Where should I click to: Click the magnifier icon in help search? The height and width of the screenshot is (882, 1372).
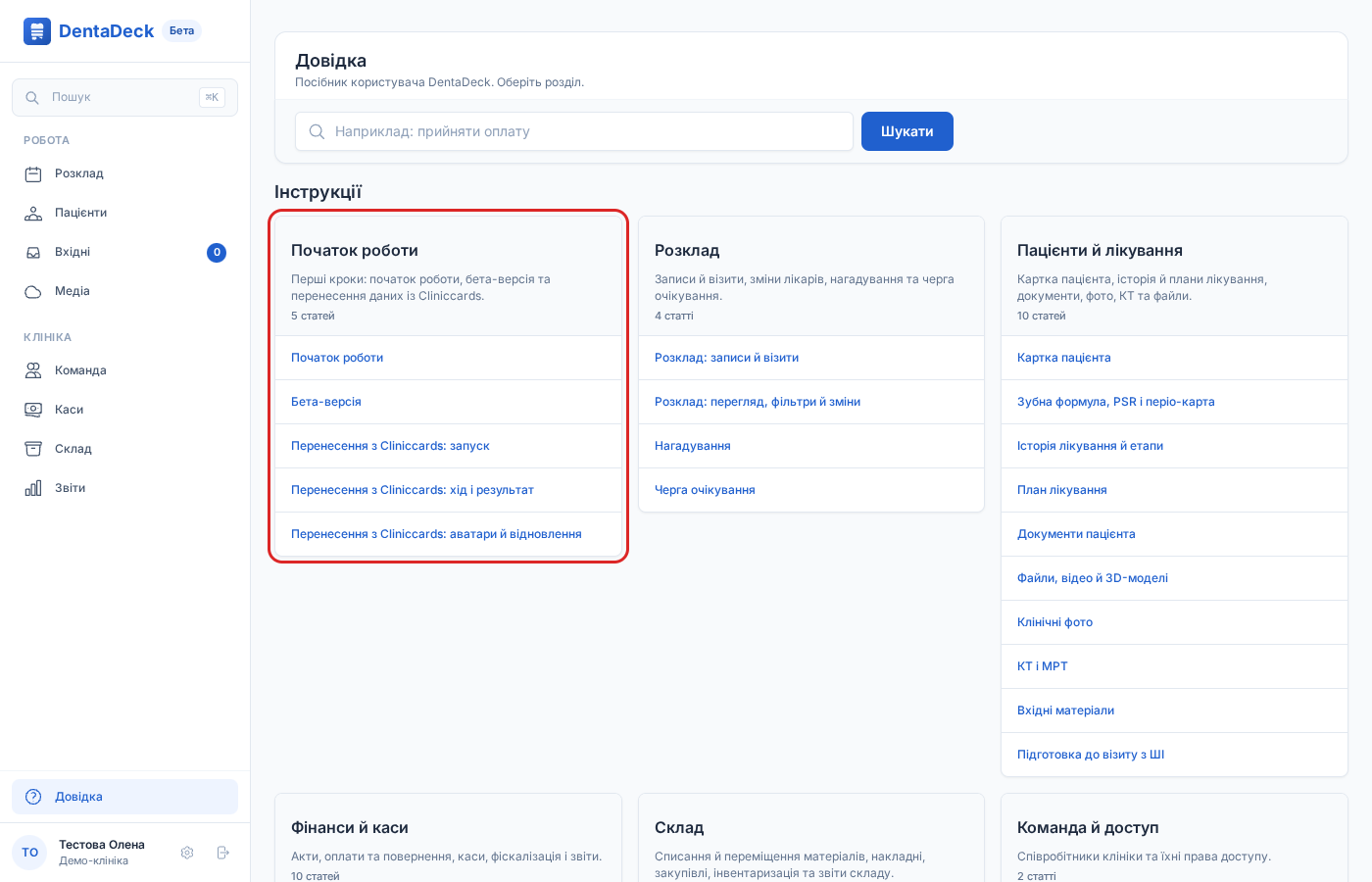point(317,131)
